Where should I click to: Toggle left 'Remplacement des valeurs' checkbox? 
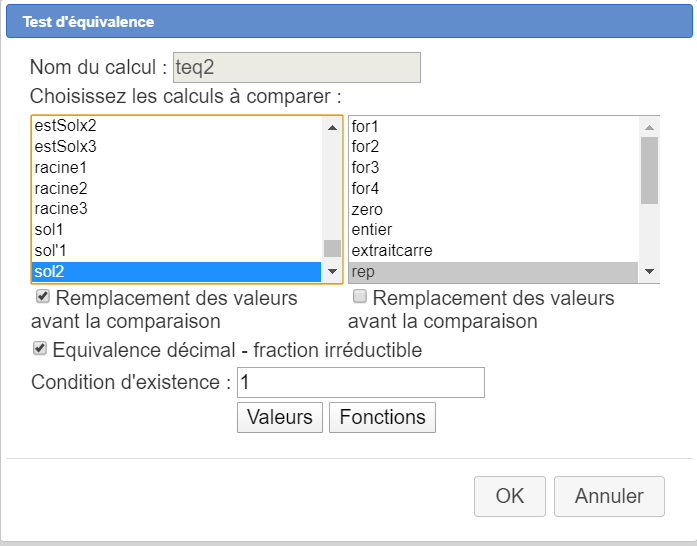42,297
